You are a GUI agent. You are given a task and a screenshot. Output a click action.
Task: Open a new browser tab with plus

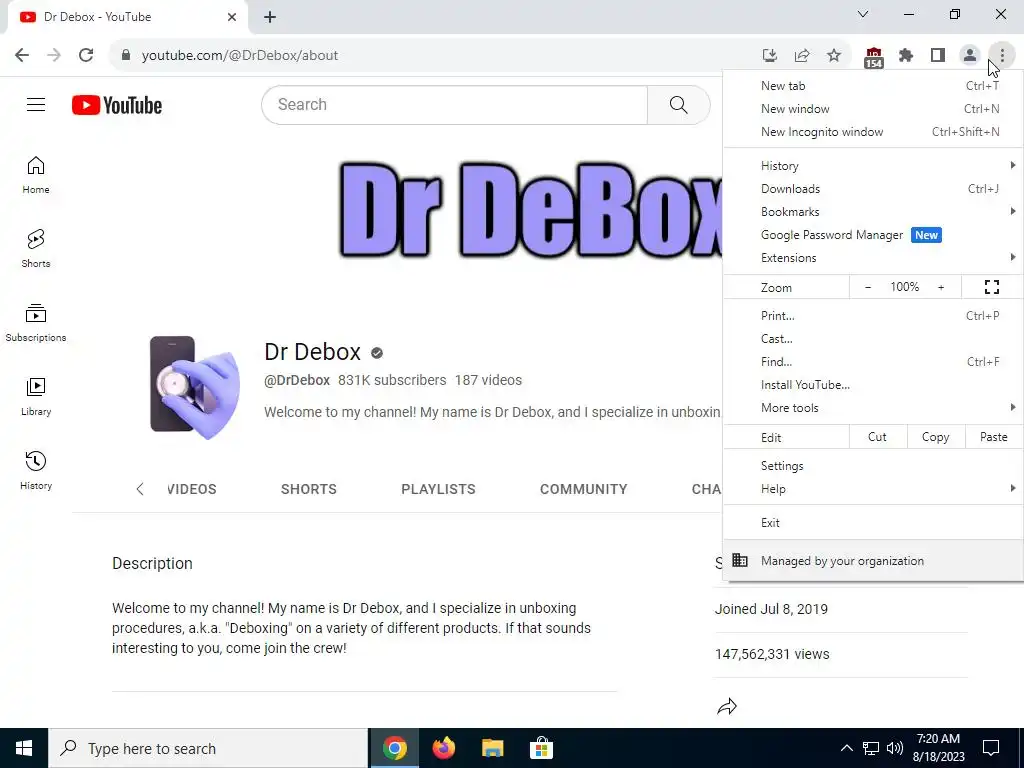[x=270, y=17]
